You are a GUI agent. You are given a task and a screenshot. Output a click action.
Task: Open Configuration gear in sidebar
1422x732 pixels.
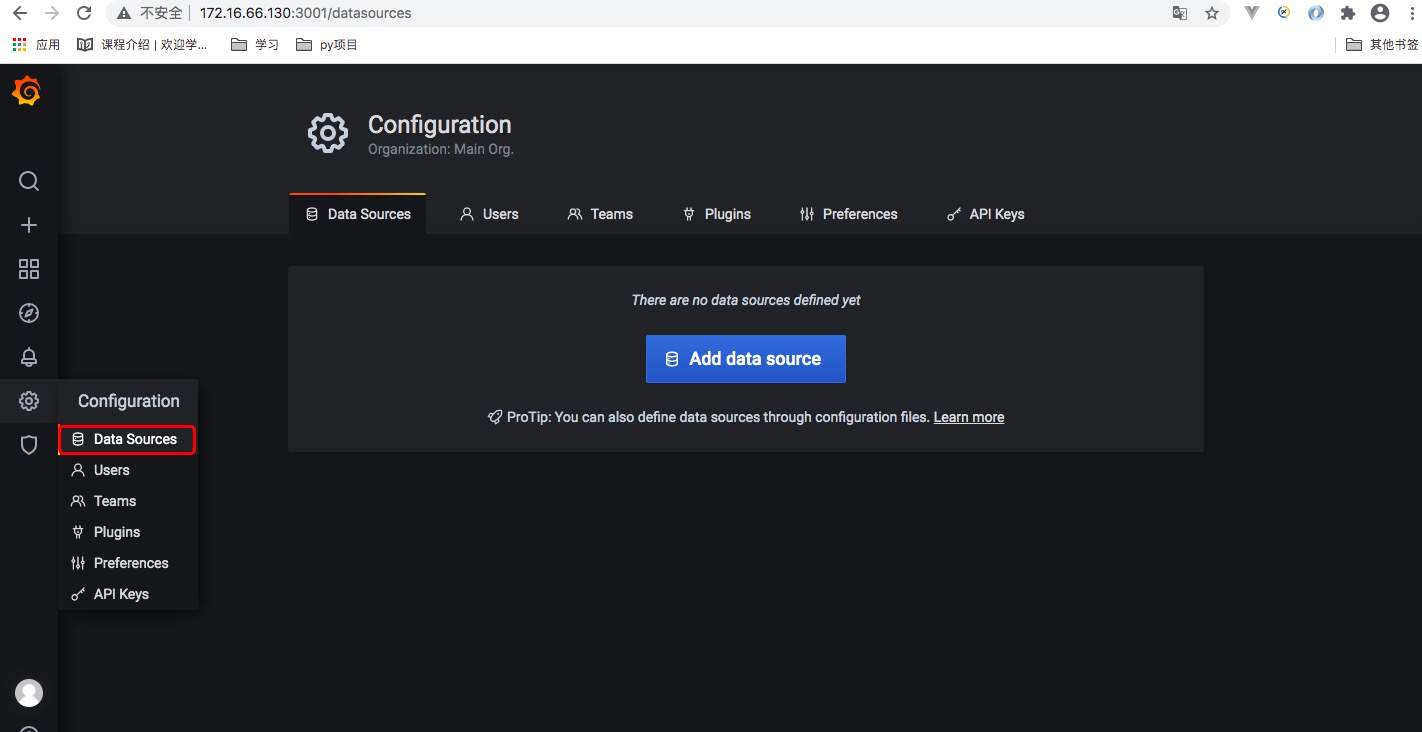29,401
